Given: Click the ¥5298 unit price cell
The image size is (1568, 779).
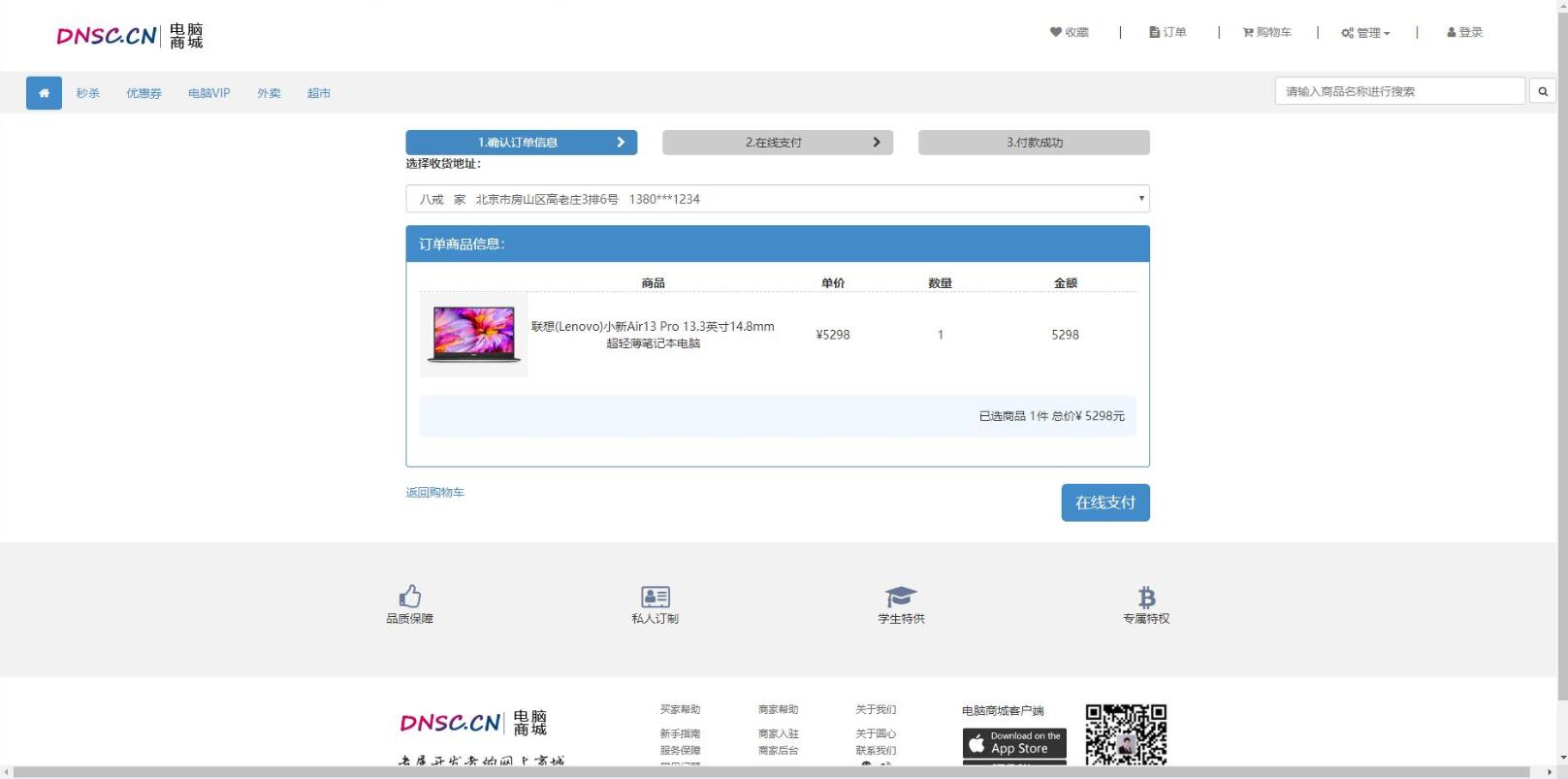Looking at the screenshot, I should (x=833, y=335).
